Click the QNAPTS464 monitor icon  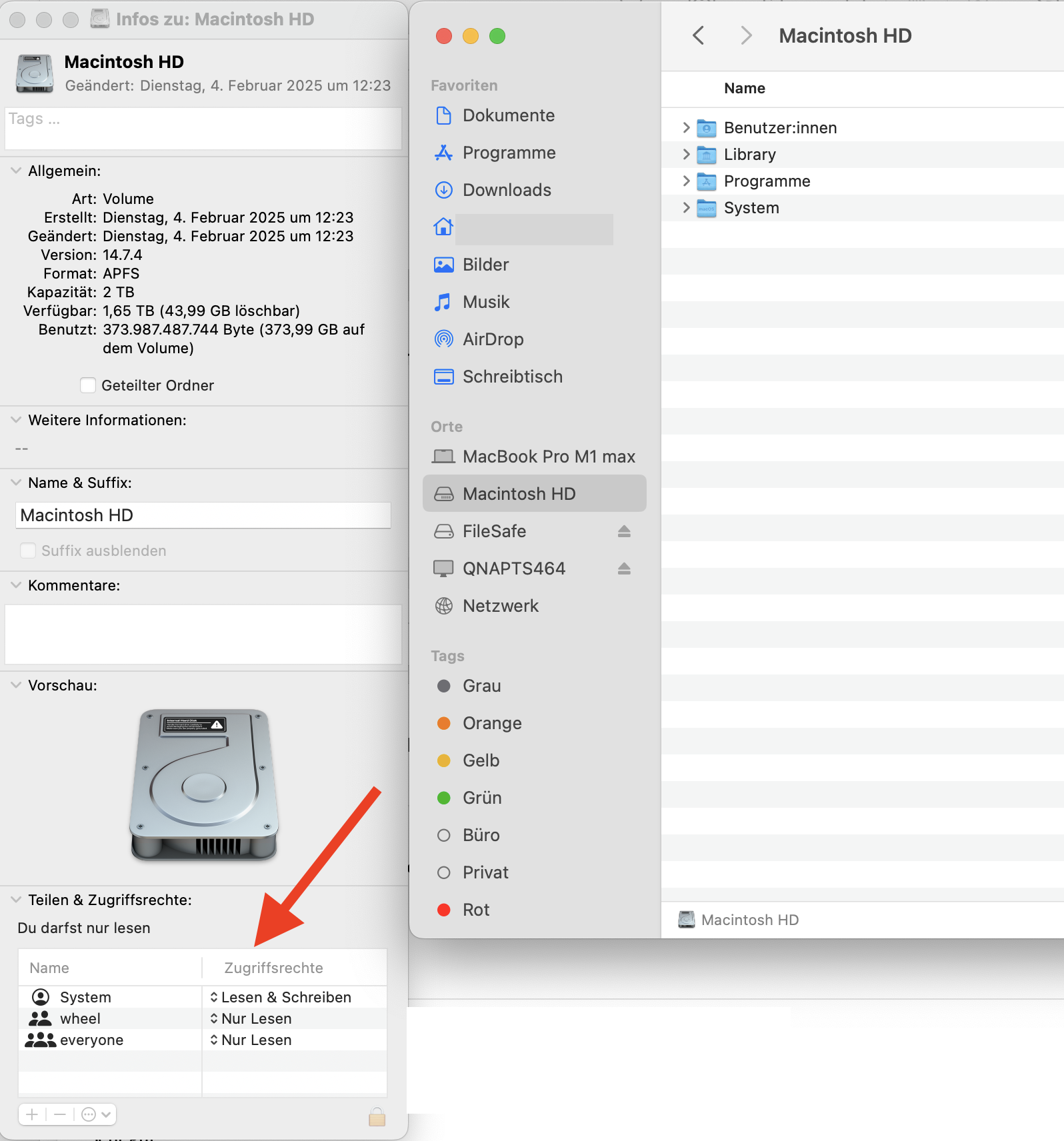coord(443,569)
